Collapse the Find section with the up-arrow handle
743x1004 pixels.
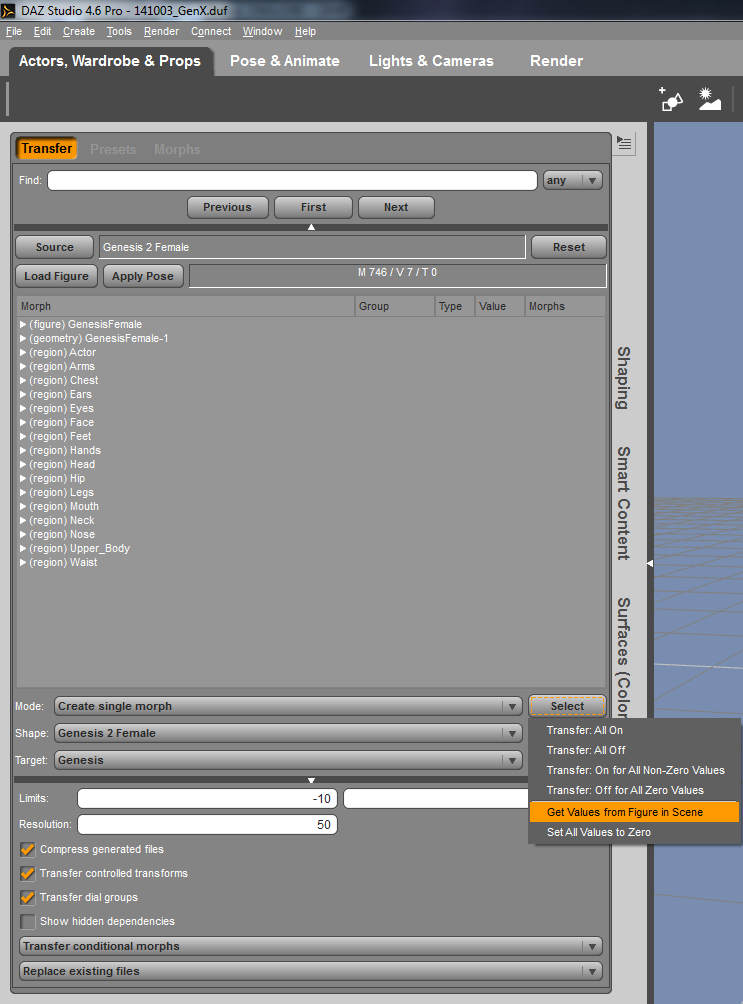(311, 227)
